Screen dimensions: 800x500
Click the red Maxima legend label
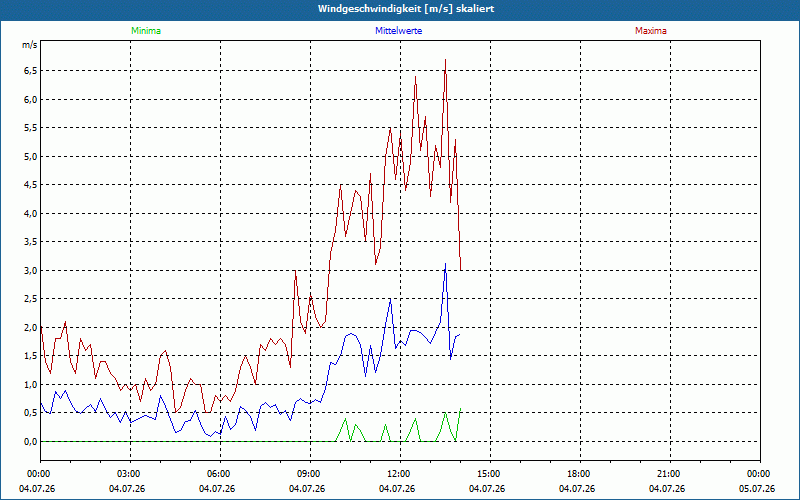coord(651,31)
